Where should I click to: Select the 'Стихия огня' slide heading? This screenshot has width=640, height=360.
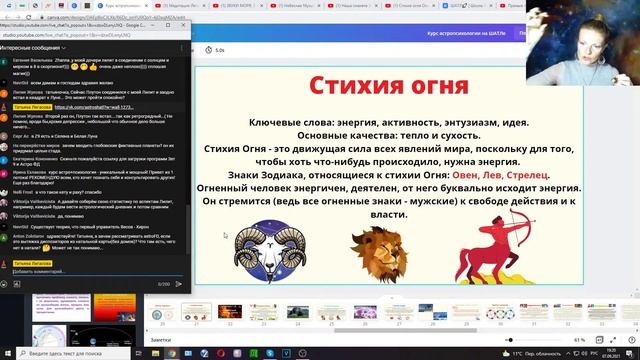click(x=389, y=85)
